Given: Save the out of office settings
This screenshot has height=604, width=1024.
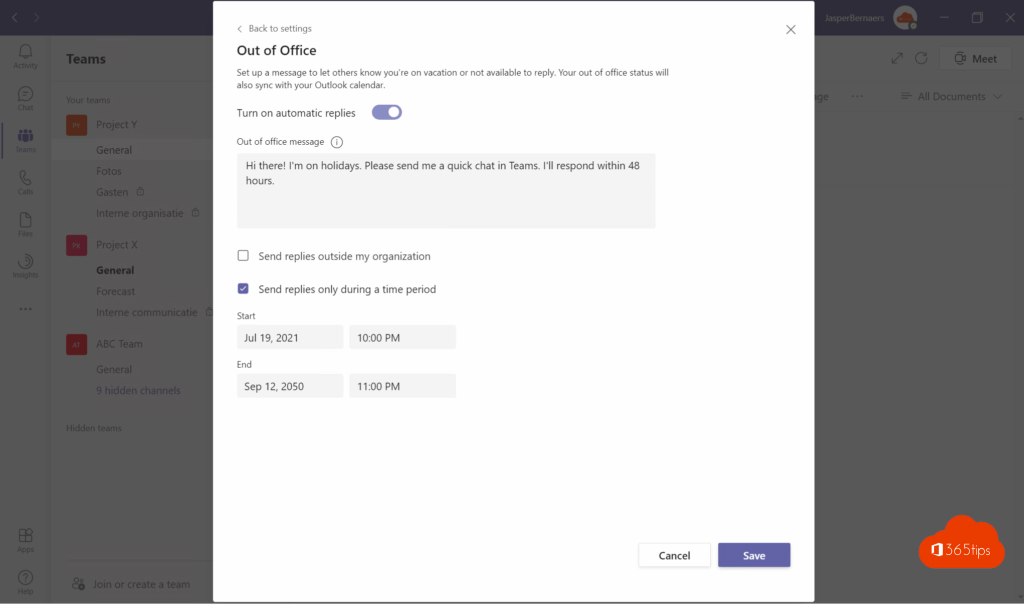Looking at the screenshot, I should click(x=754, y=555).
